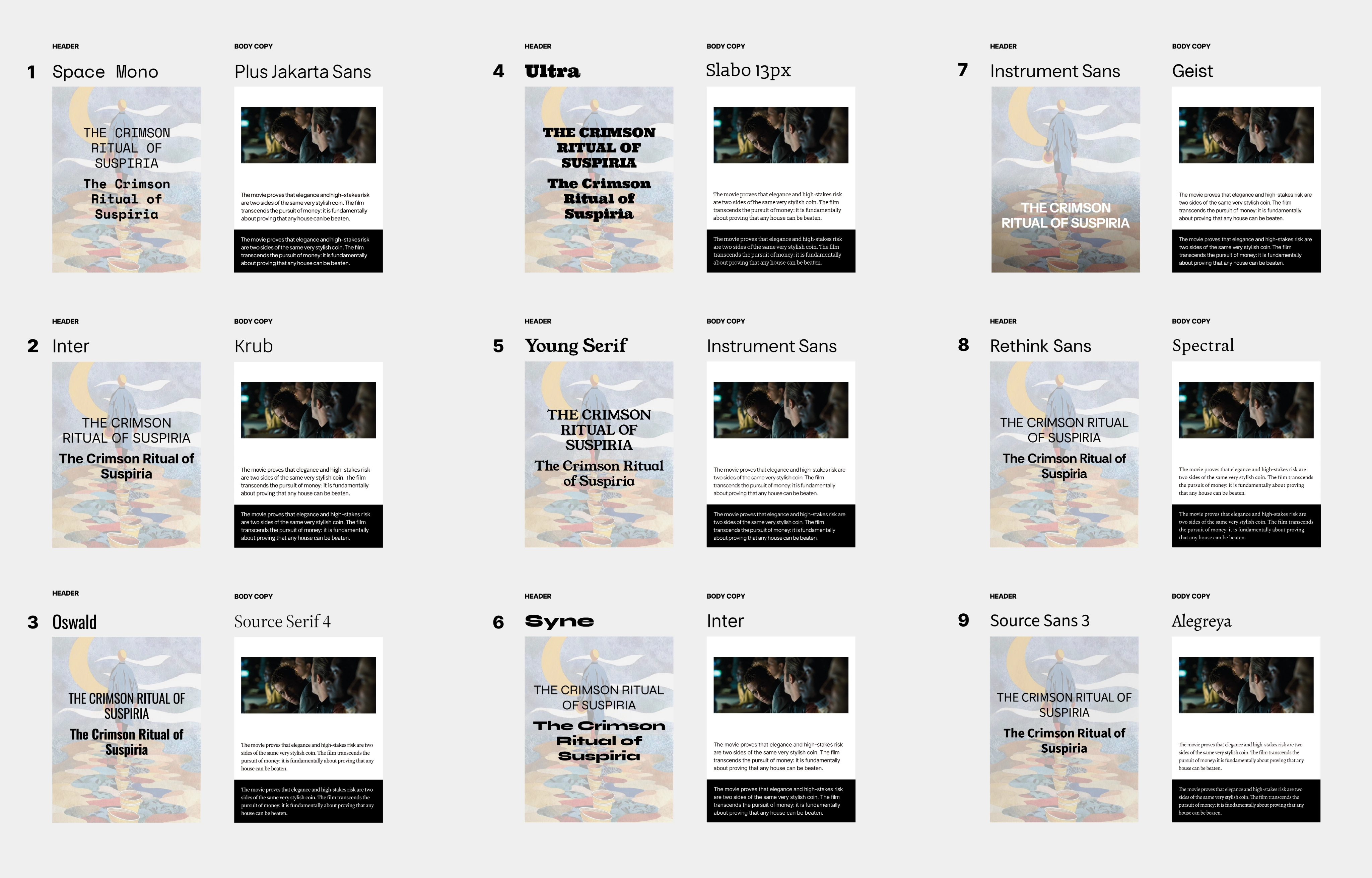Select Instrument Sans body copy name beside Young Serif

coord(772,346)
